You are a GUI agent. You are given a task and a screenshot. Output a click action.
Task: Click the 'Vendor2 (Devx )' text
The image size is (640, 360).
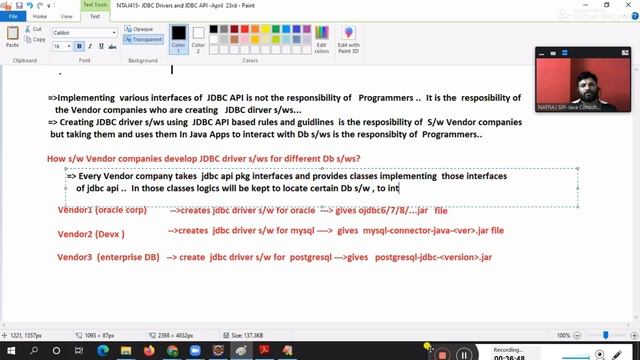coord(91,234)
